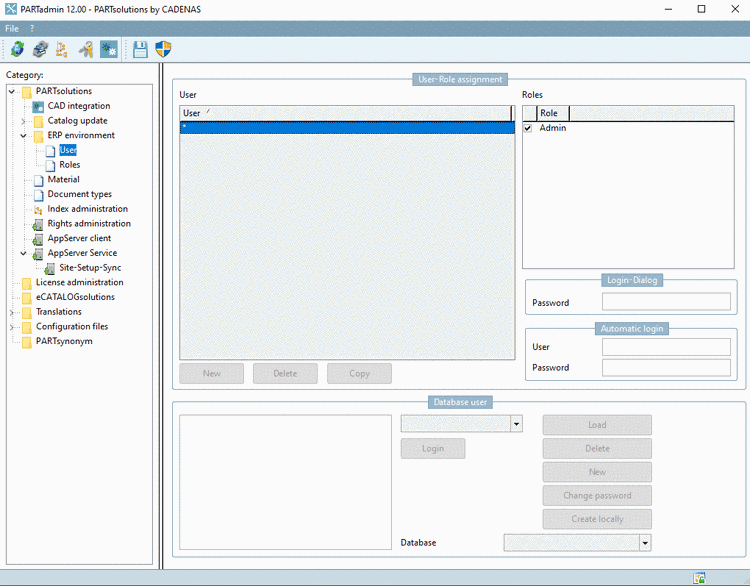This screenshot has height=586, width=750.
Task: Select Translations in the tree
Action: click(59, 312)
